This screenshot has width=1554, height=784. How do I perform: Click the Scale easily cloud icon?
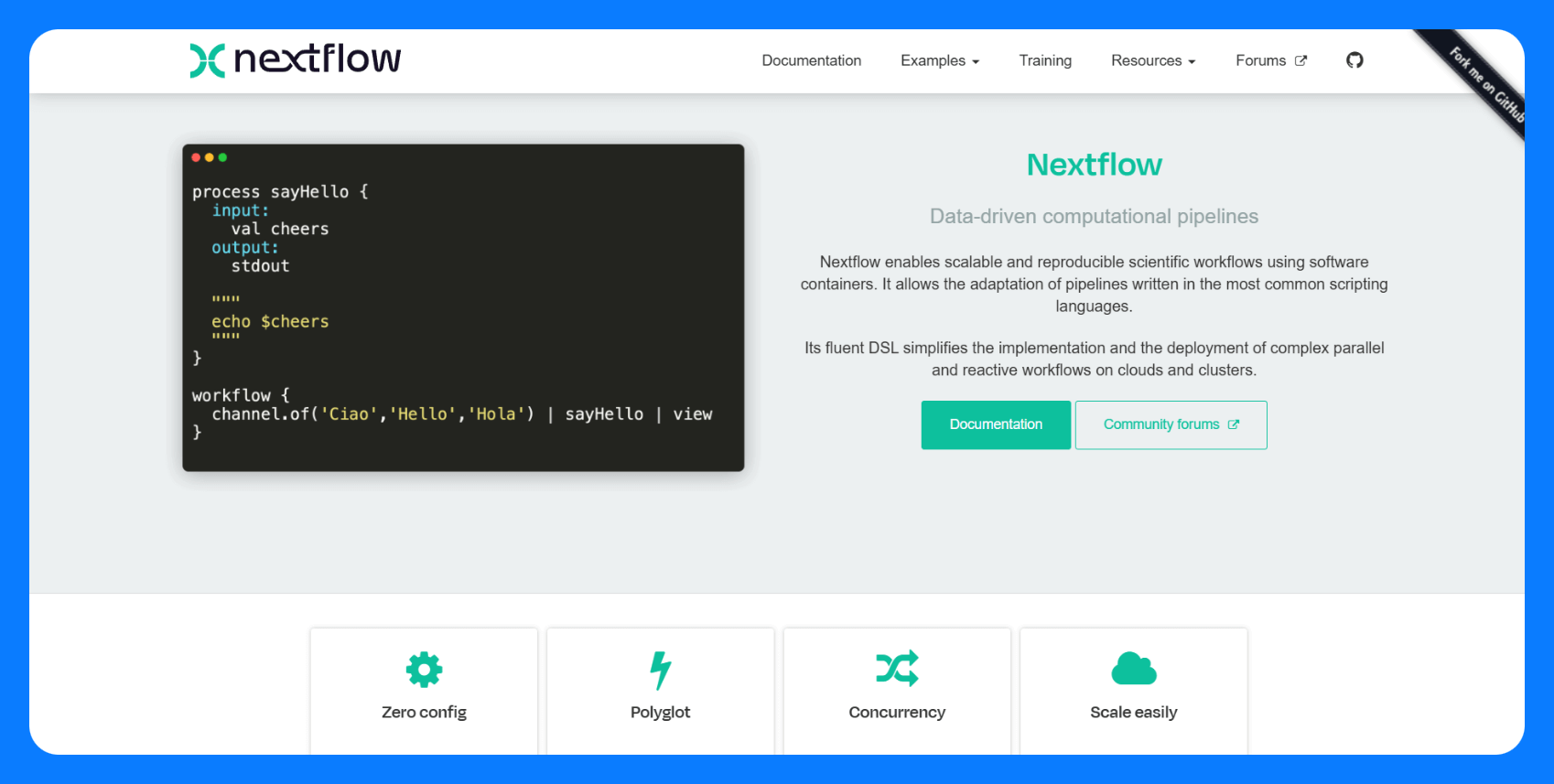[1134, 669]
